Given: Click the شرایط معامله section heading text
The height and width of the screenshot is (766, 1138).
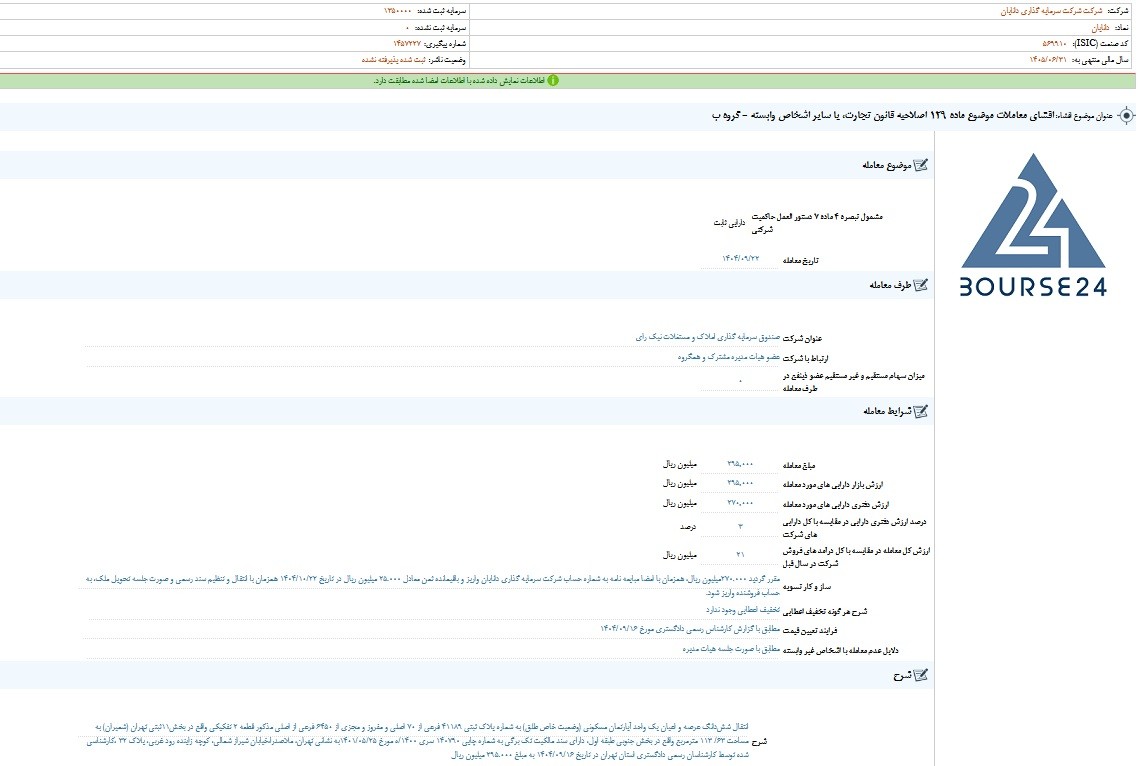Looking at the screenshot, I should (x=887, y=412).
